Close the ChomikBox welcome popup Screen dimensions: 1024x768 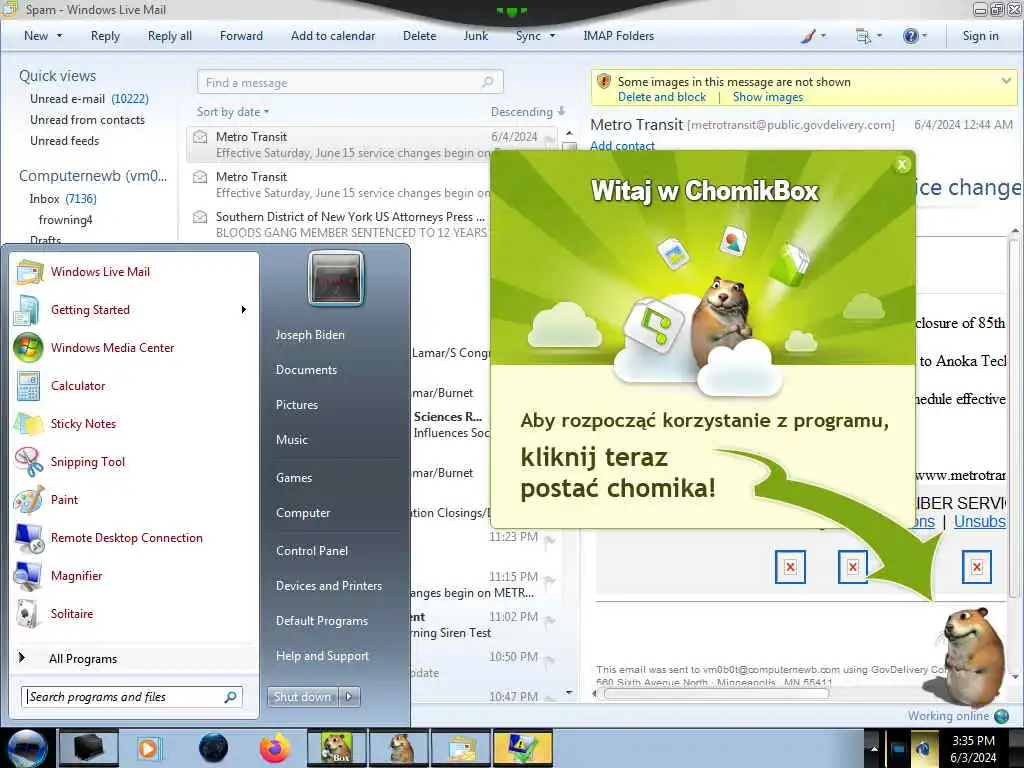coord(902,165)
